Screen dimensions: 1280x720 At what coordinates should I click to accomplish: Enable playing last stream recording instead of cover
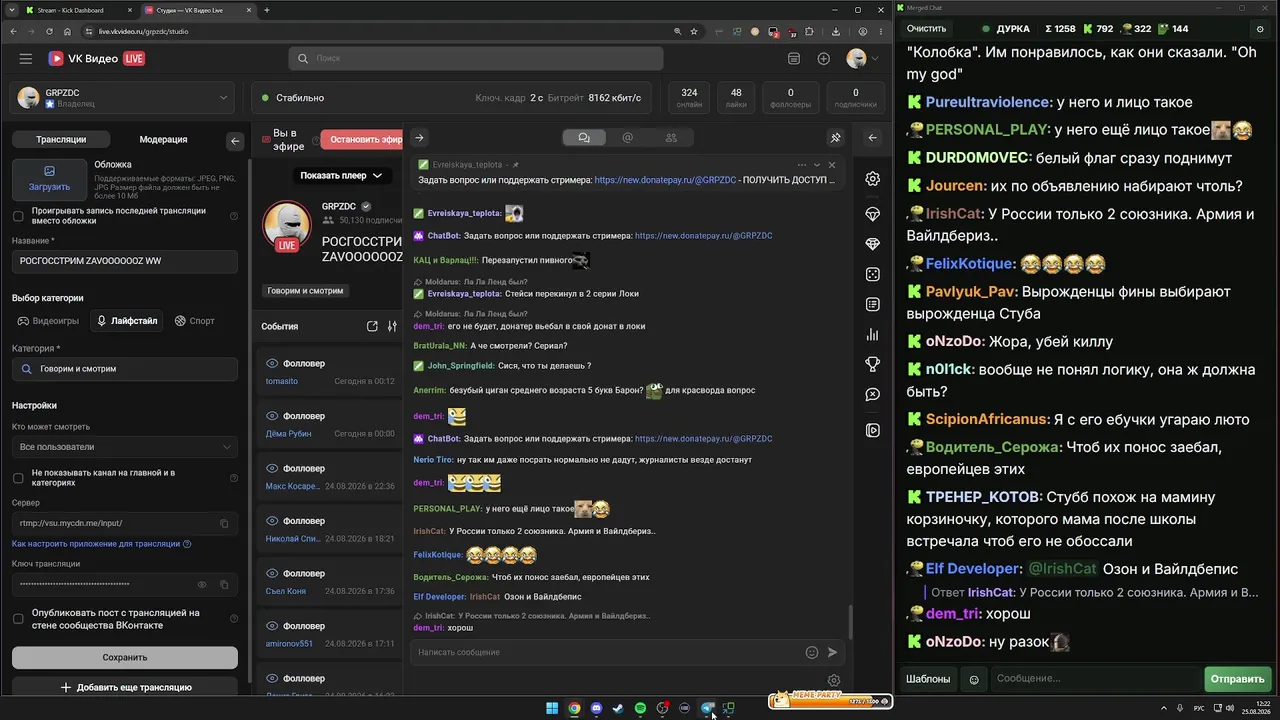(18, 216)
